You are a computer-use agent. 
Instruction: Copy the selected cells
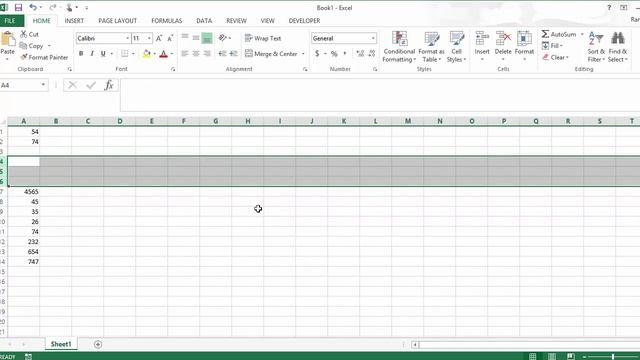(x=31, y=46)
